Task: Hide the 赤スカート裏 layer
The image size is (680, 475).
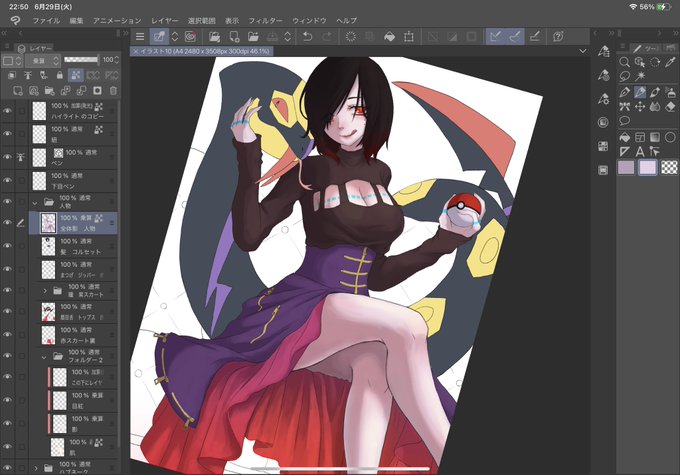Action: (7, 334)
